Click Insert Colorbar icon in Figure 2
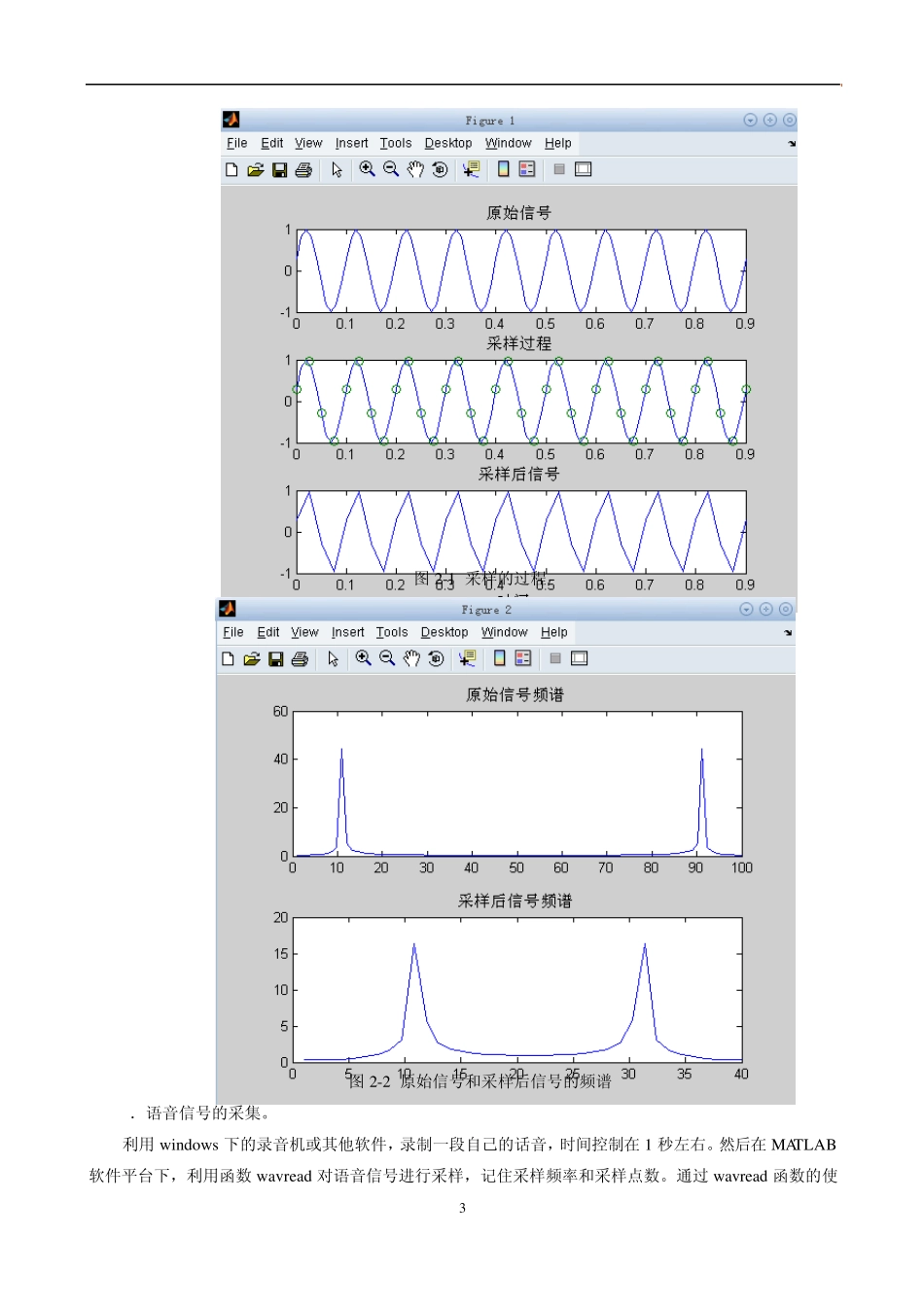924x1307 pixels. point(499,658)
